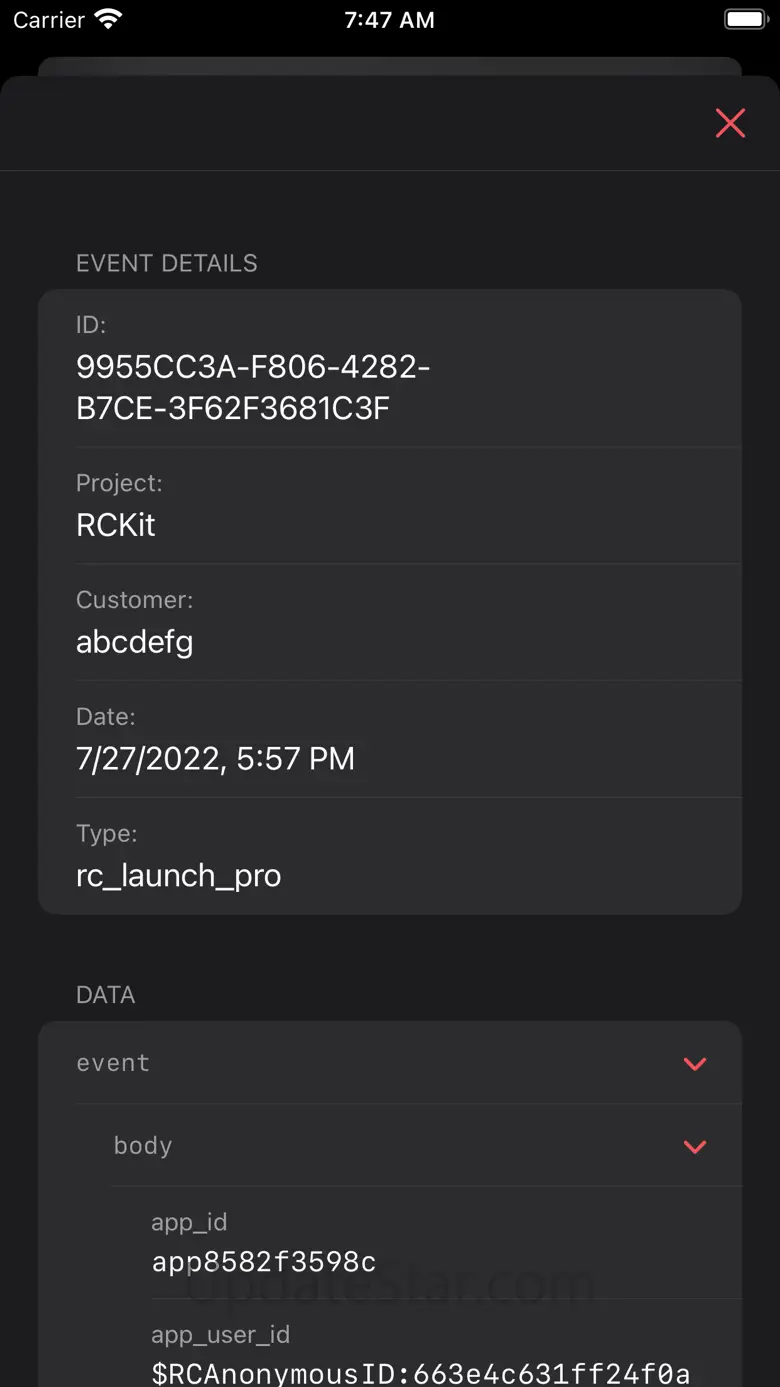
Task: Collapse the event node chevron
Action: click(x=695, y=1063)
